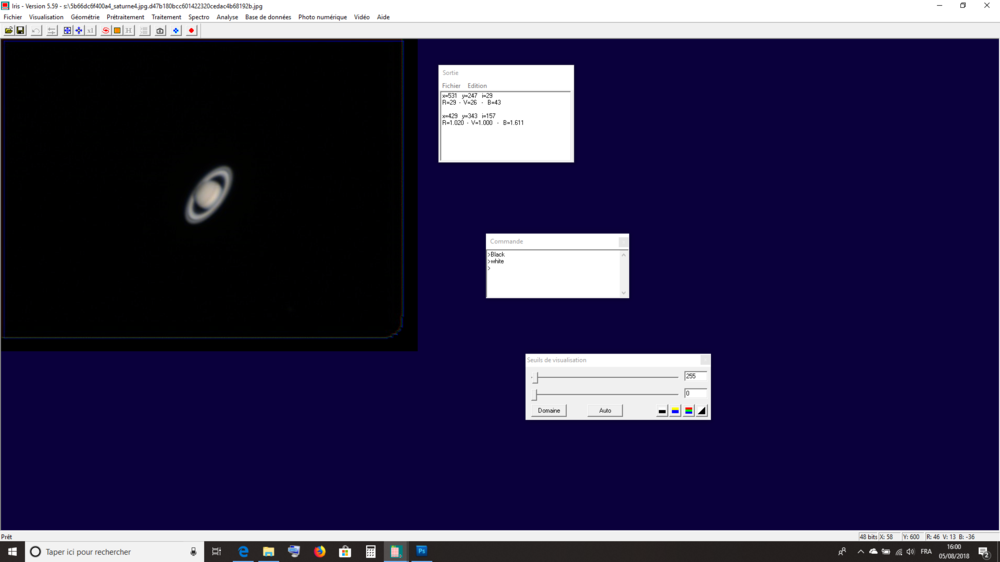This screenshot has height=562, width=1000.
Task: Click the orange square toolbar icon
Action: (x=117, y=31)
